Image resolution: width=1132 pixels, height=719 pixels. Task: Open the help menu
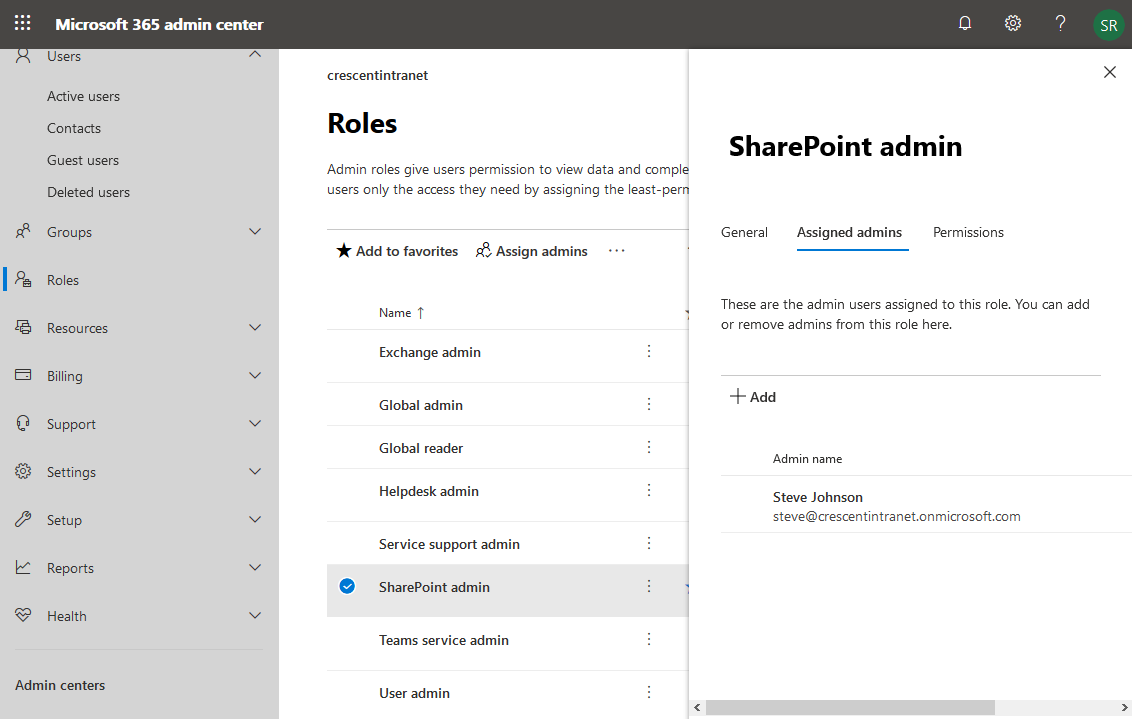point(1060,22)
